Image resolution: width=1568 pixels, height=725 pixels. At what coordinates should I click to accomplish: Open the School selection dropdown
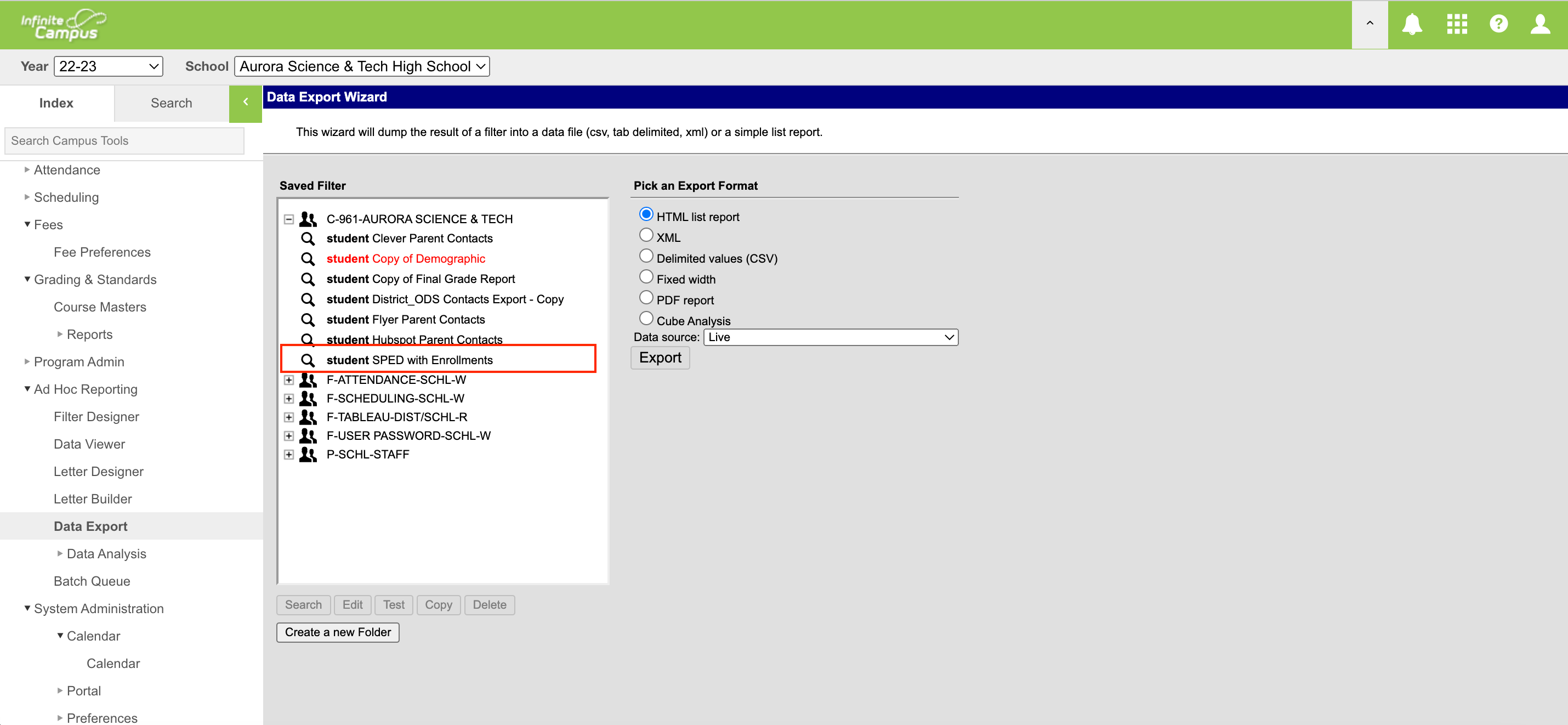pyautogui.click(x=361, y=66)
